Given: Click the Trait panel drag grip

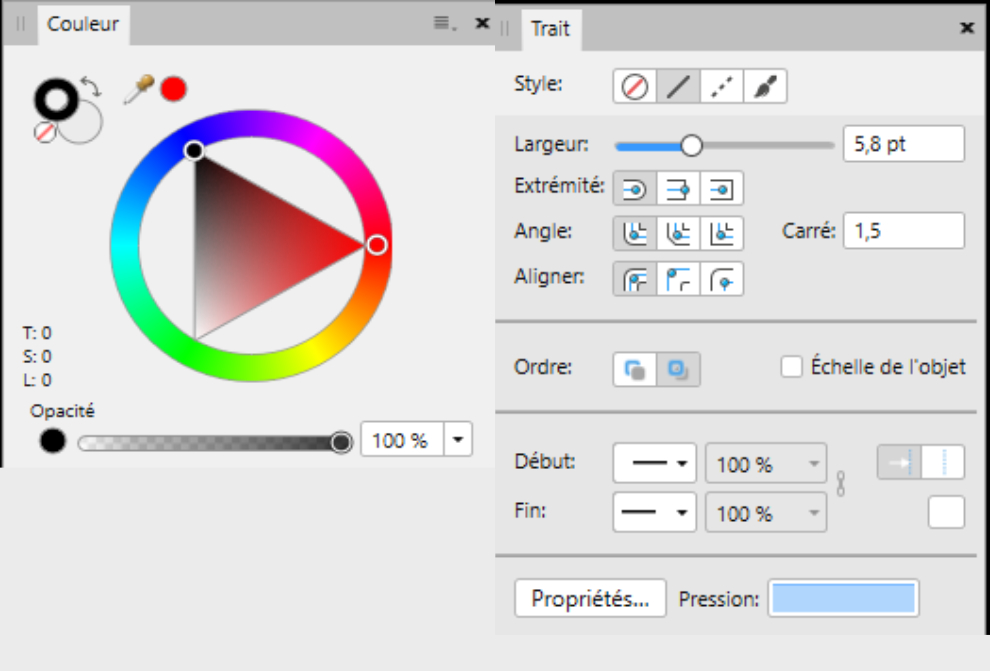Looking at the screenshot, I should (x=505, y=28).
